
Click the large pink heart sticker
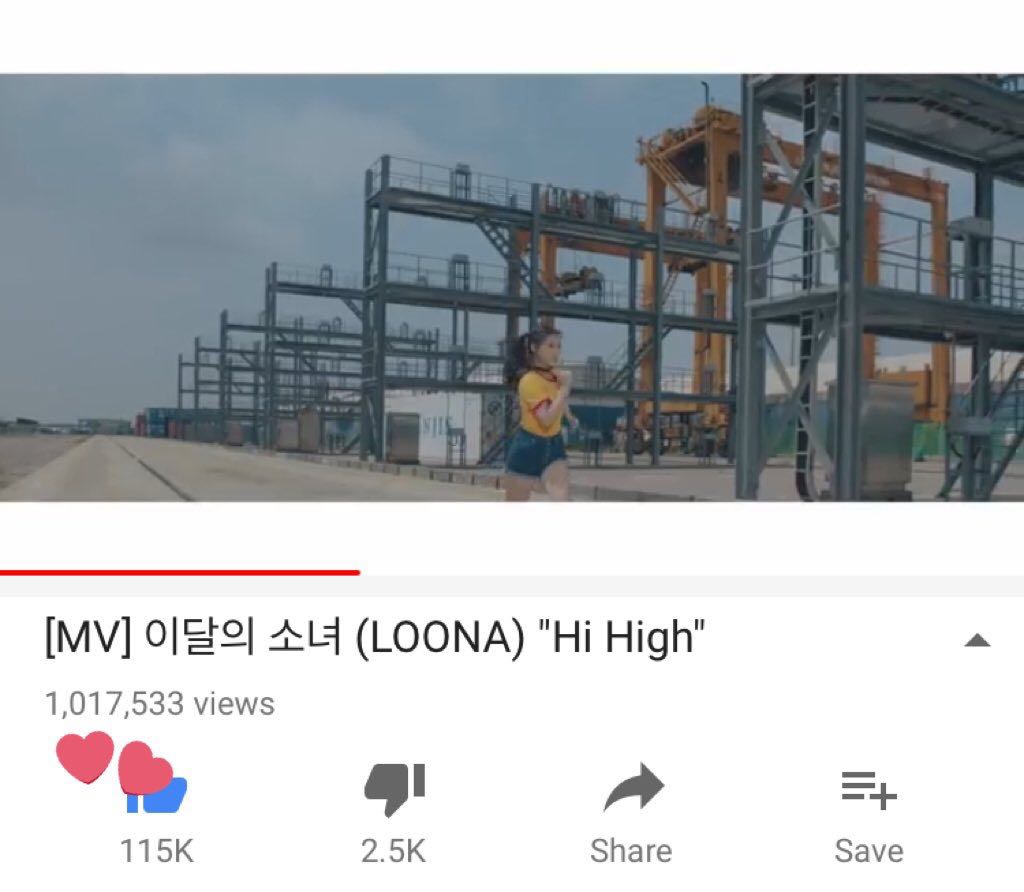click(x=85, y=756)
